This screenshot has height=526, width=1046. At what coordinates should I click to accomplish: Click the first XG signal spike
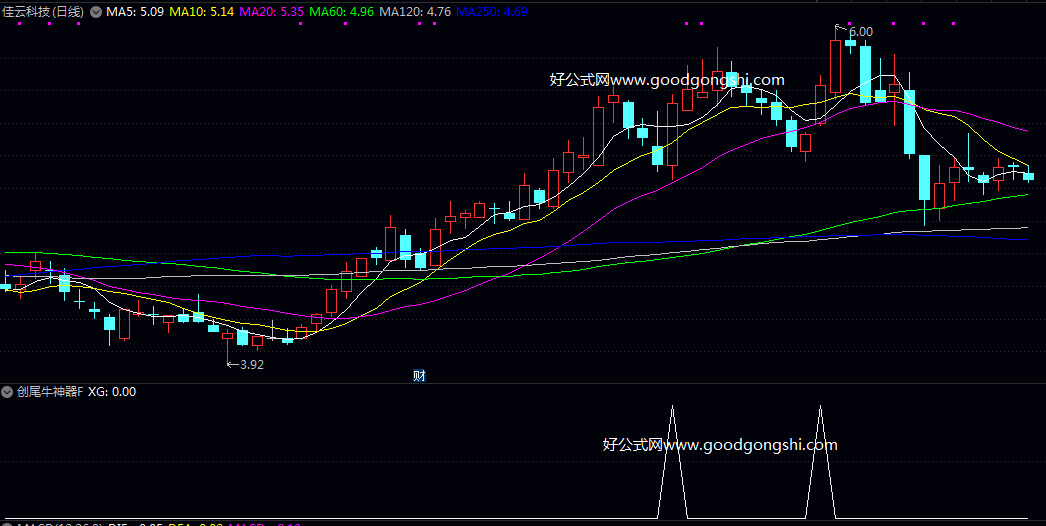[x=673, y=460]
